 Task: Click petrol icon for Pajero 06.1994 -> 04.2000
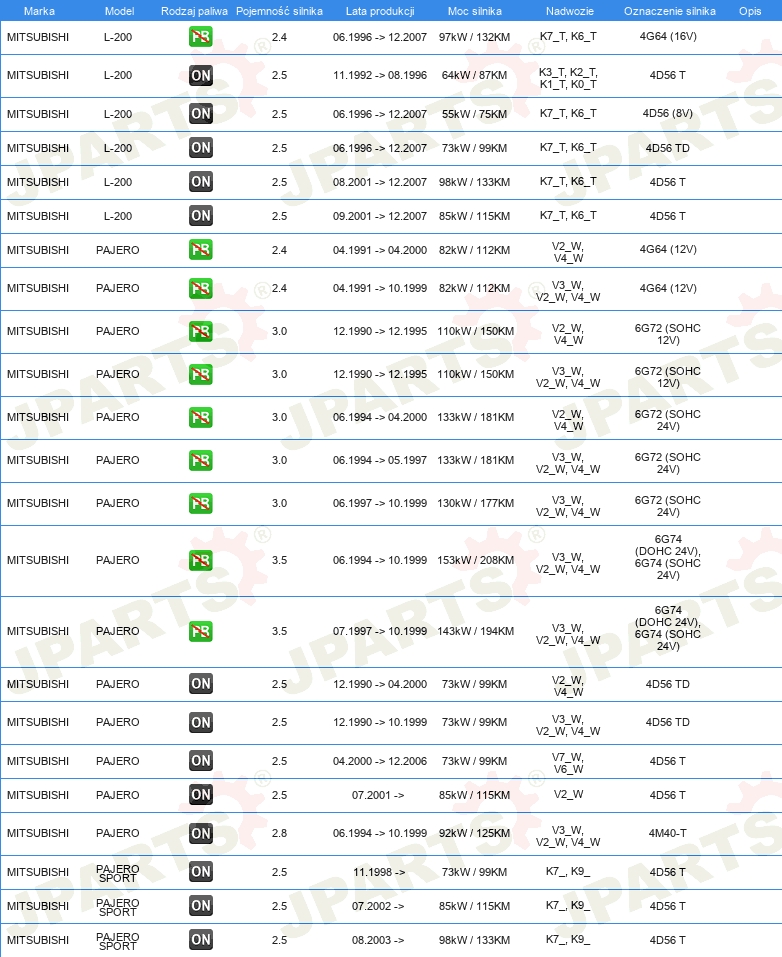[200, 417]
